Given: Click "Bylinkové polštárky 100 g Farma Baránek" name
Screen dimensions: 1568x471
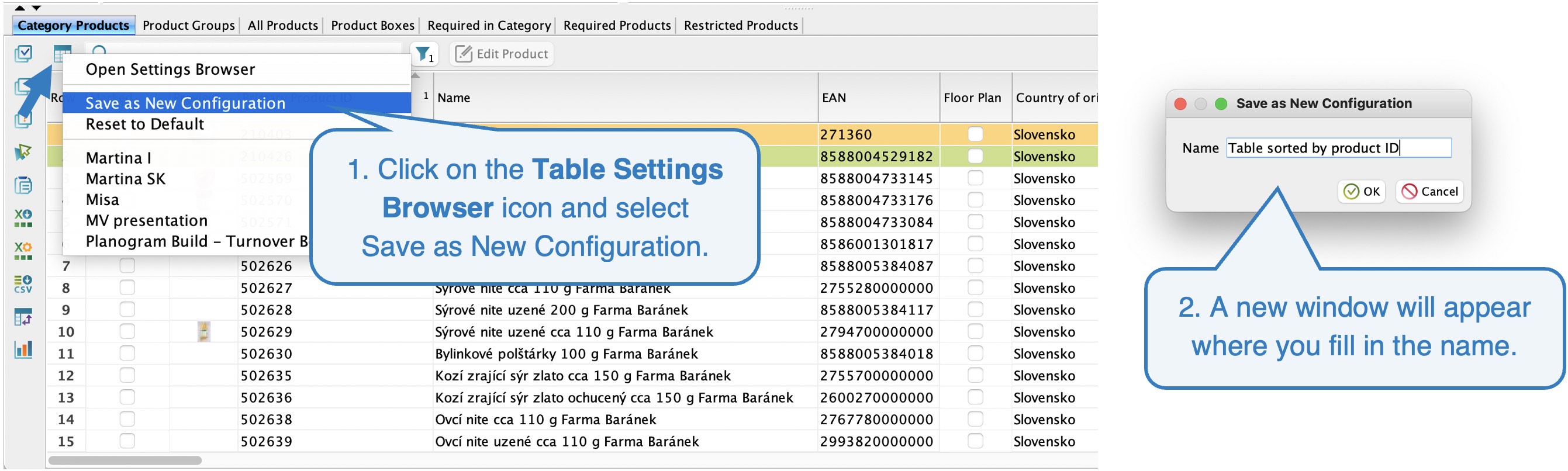Looking at the screenshot, I should [x=566, y=354].
